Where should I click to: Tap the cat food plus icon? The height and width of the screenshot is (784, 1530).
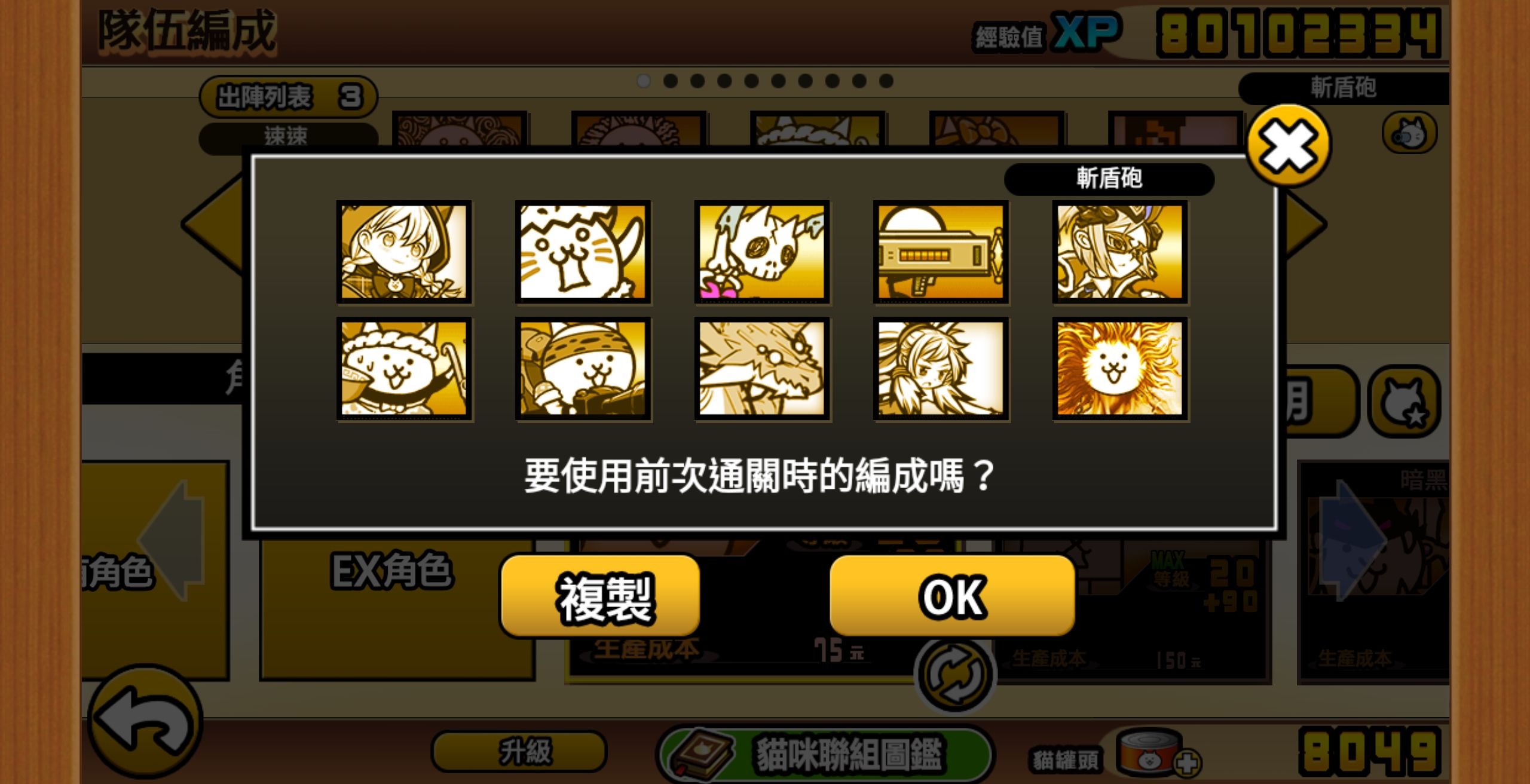tap(1186, 763)
